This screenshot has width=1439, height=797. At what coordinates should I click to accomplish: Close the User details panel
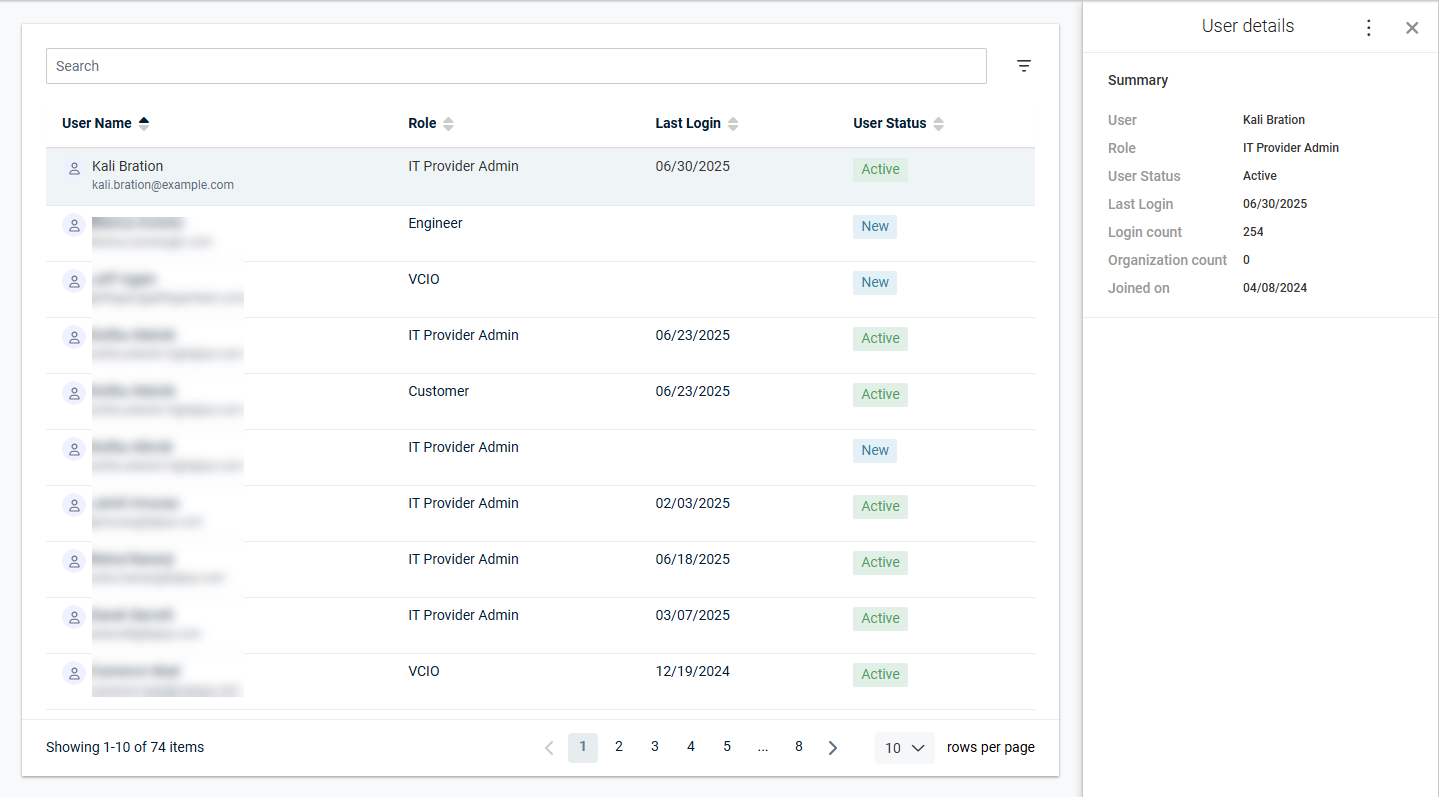(1411, 28)
